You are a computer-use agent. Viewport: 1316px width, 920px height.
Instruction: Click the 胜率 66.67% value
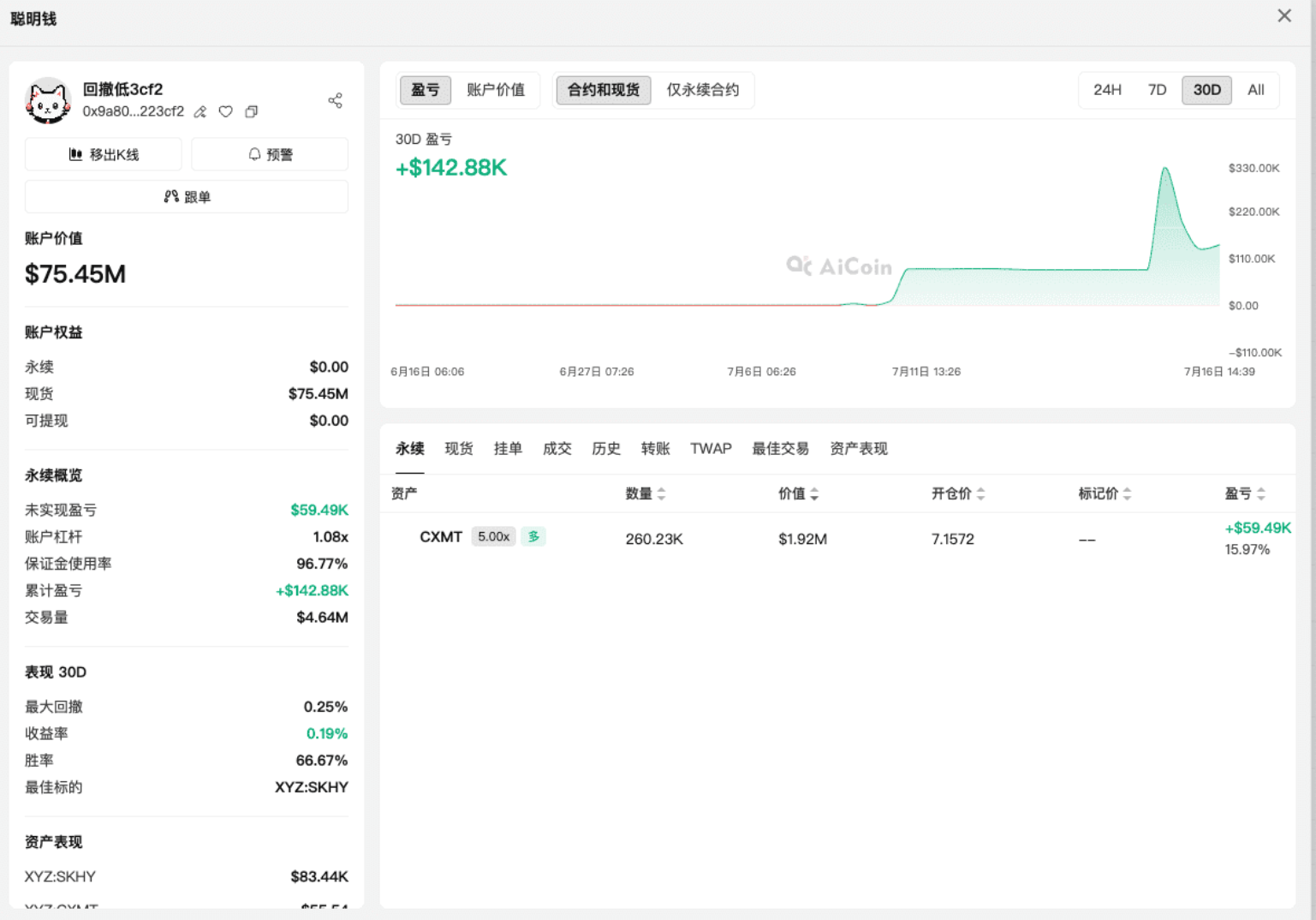[322, 761]
